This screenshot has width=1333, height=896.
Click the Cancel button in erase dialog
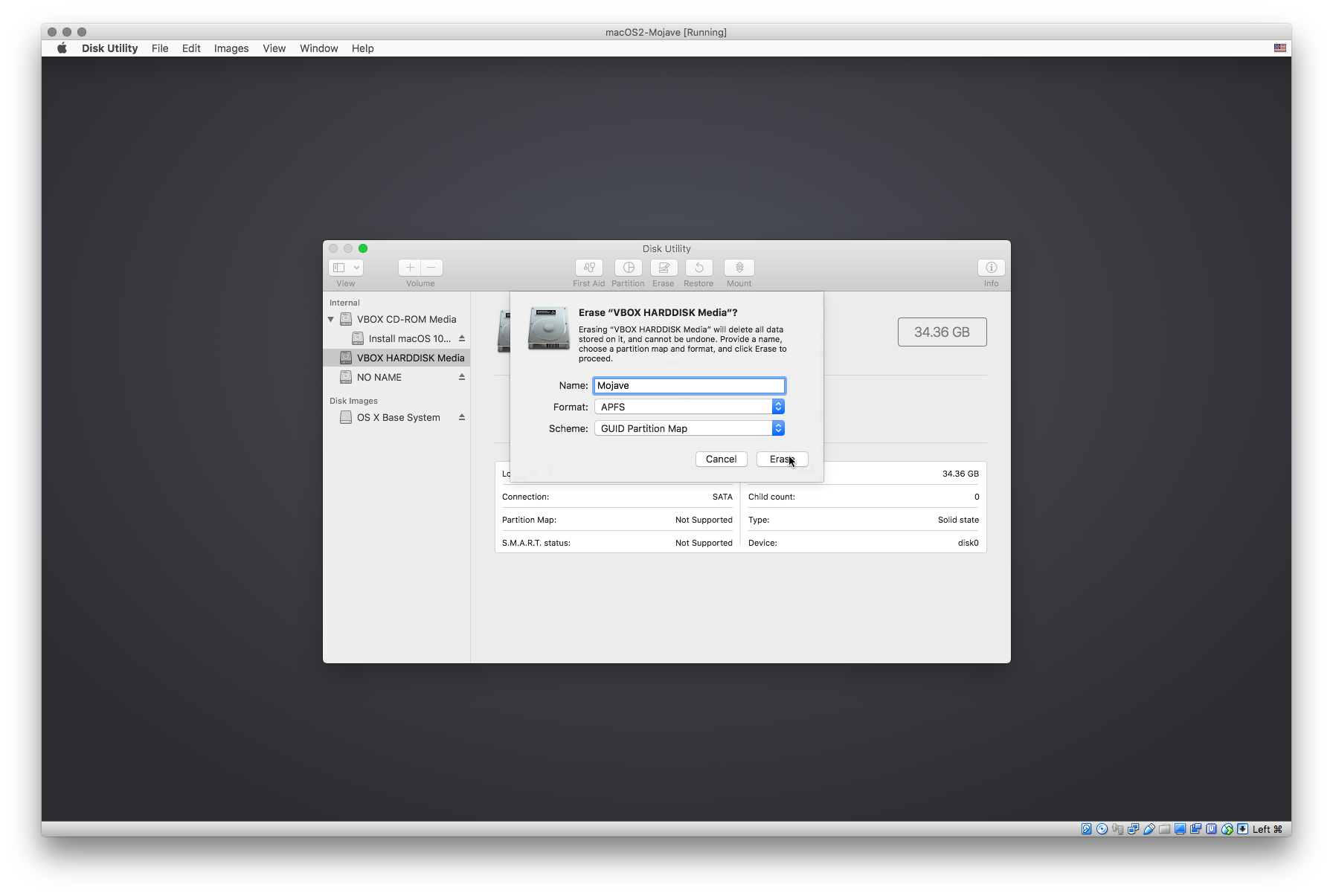[x=721, y=459]
